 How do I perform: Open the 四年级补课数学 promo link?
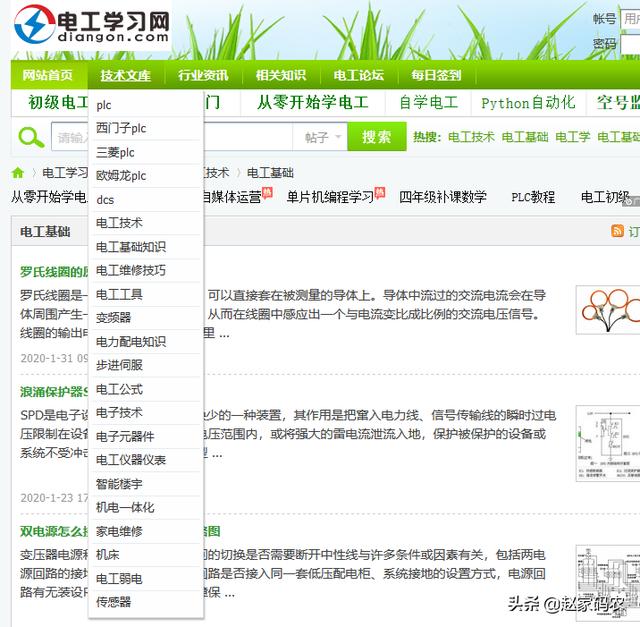click(443, 197)
